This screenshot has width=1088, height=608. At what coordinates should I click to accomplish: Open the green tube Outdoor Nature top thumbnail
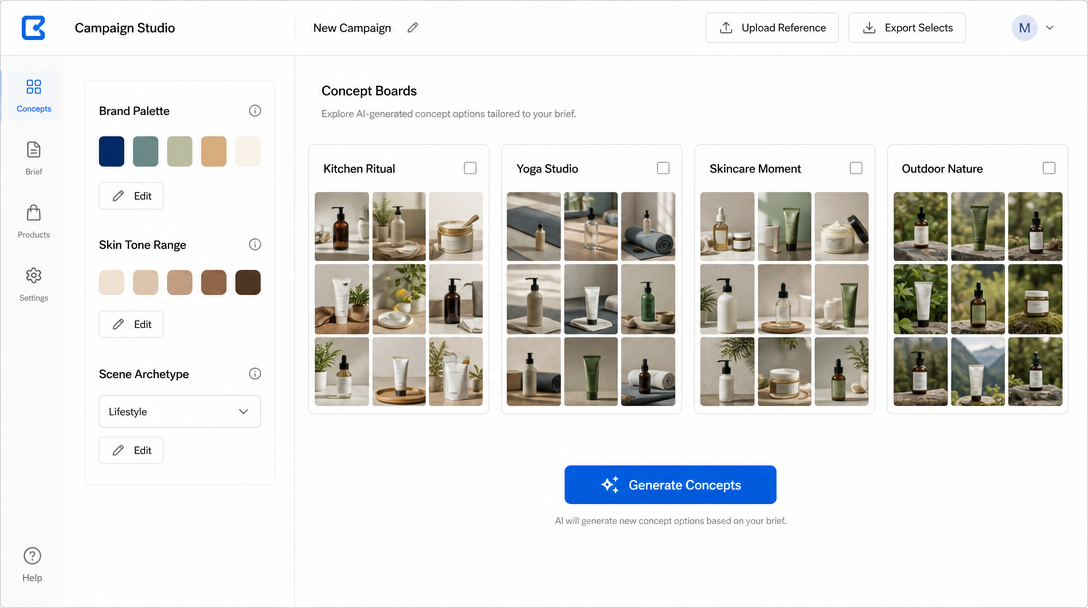pos(978,226)
